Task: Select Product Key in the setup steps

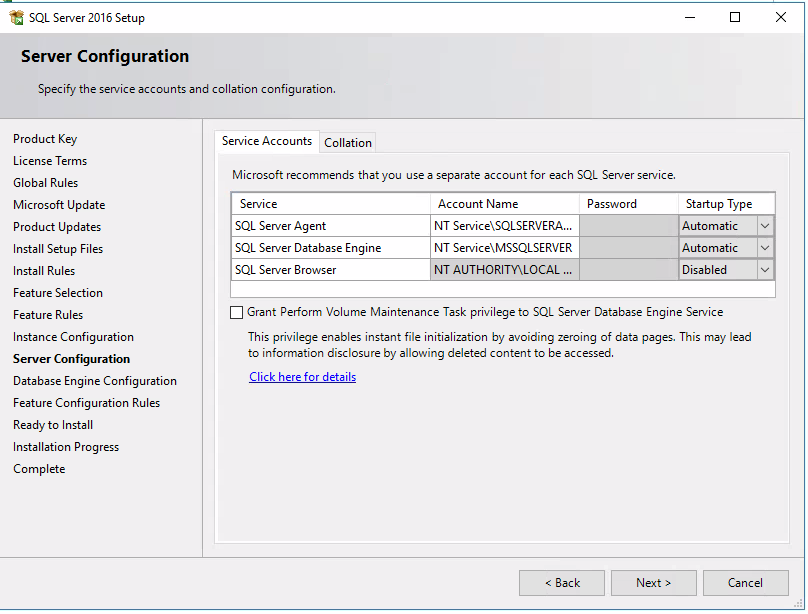Action: point(47,138)
